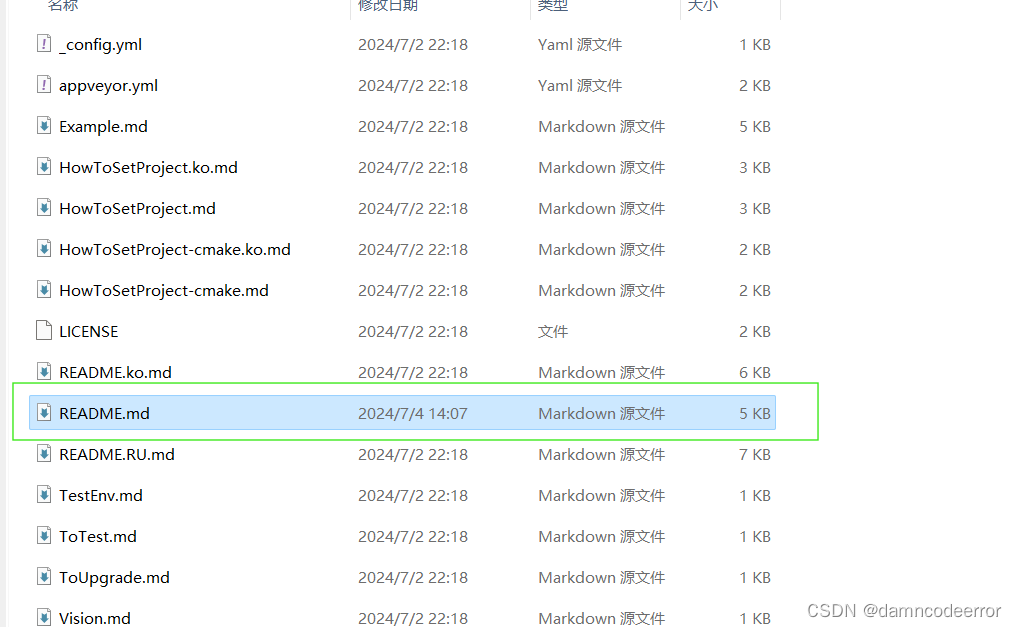
Task: Click the Markdown icon for README.ko.md
Action: tap(42, 371)
